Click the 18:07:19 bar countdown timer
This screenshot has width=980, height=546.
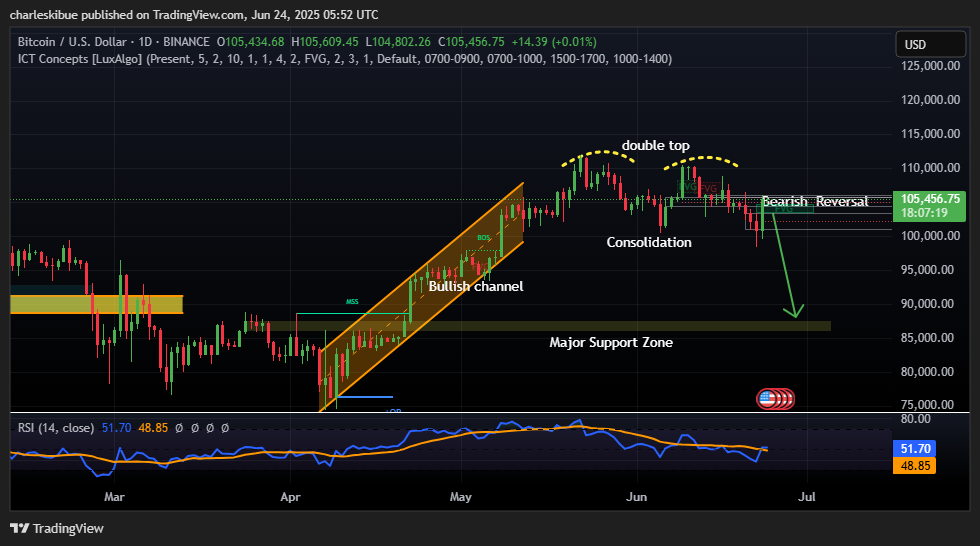coord(924,213)
